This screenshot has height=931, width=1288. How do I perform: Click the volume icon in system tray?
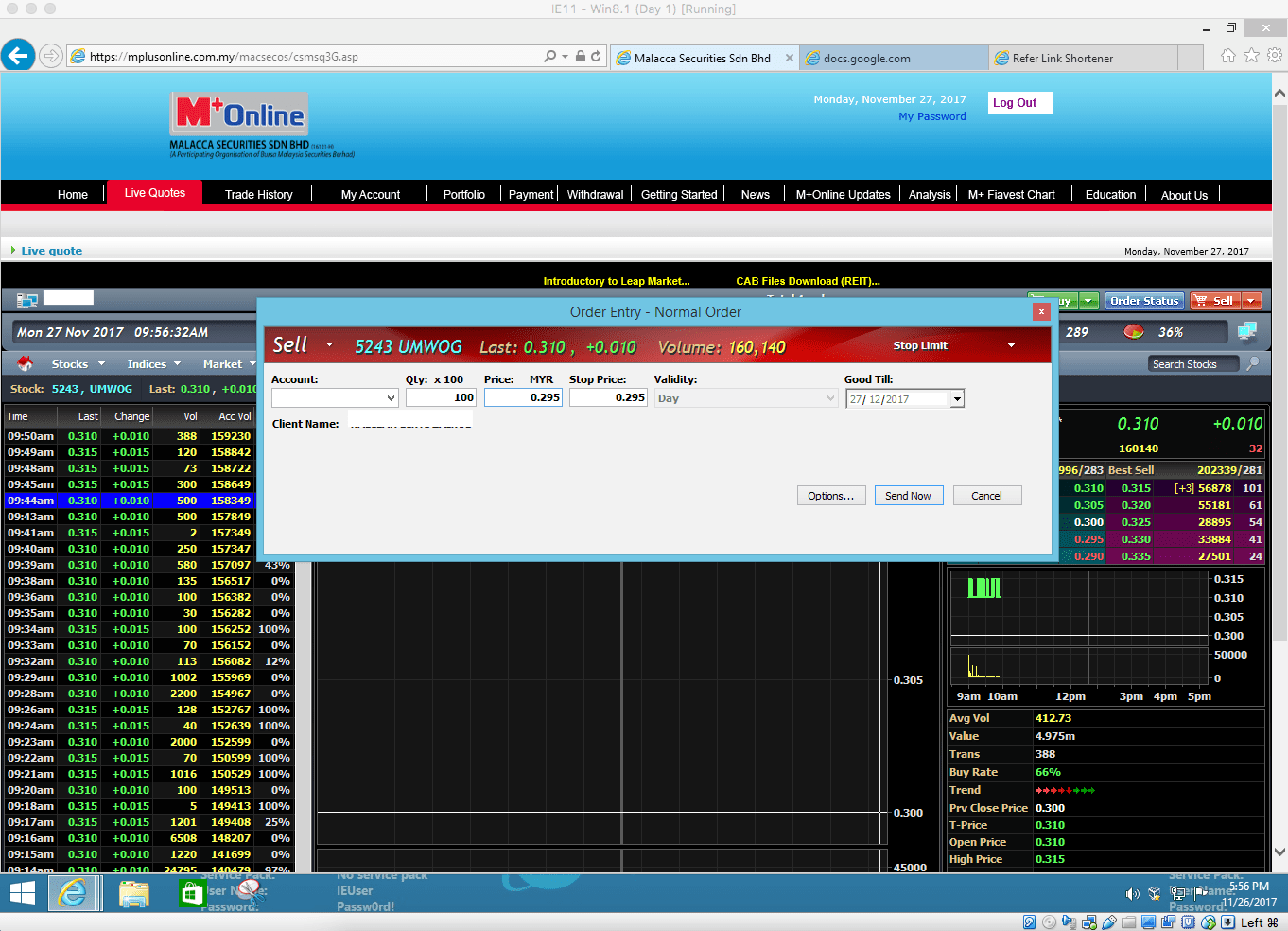(x=1133, y=893)
